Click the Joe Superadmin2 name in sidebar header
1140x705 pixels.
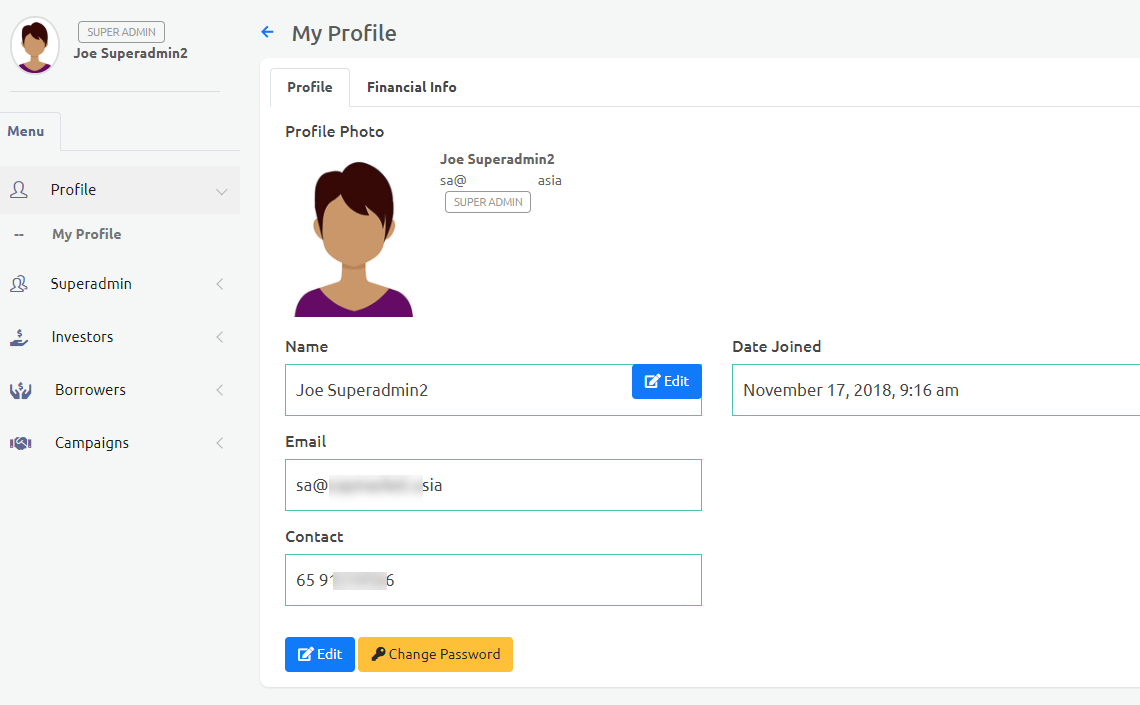131,53
